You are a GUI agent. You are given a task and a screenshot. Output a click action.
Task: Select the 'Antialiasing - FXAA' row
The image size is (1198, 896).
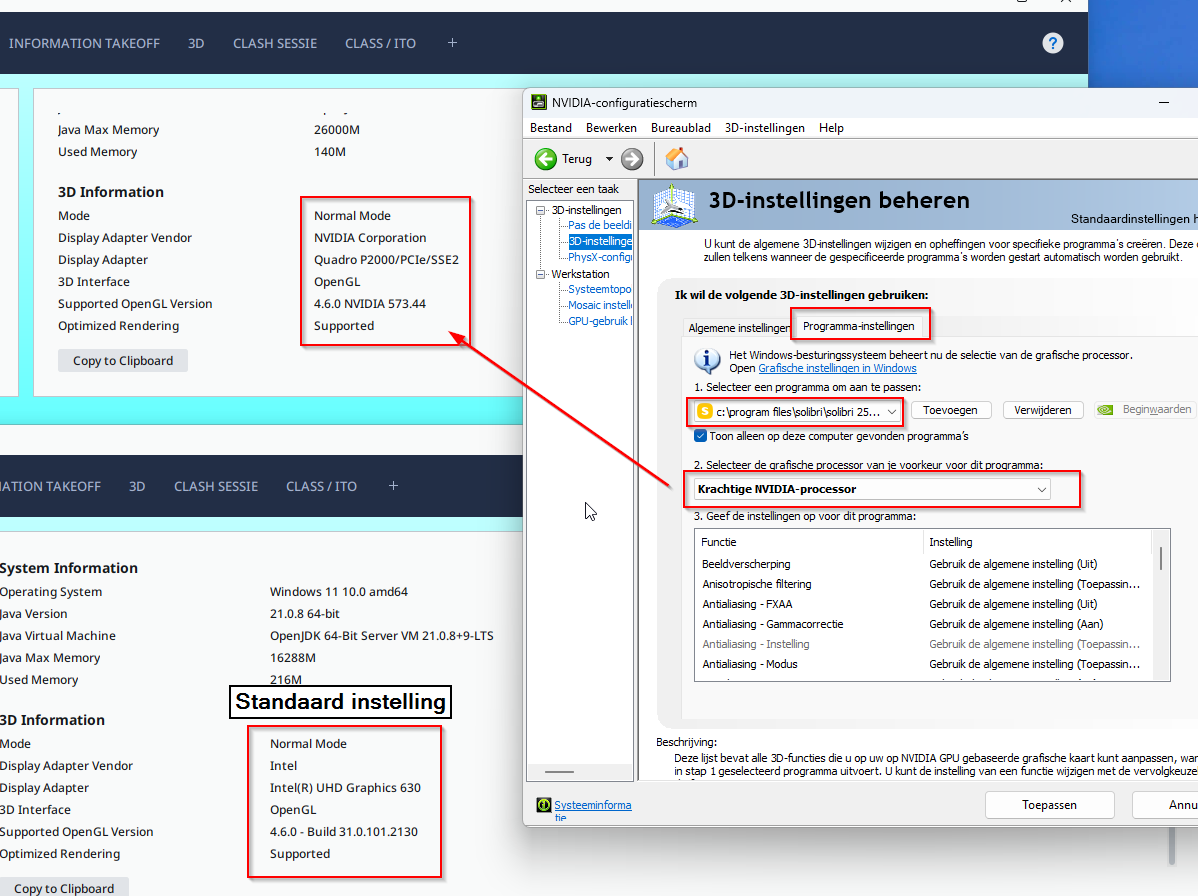922,604
